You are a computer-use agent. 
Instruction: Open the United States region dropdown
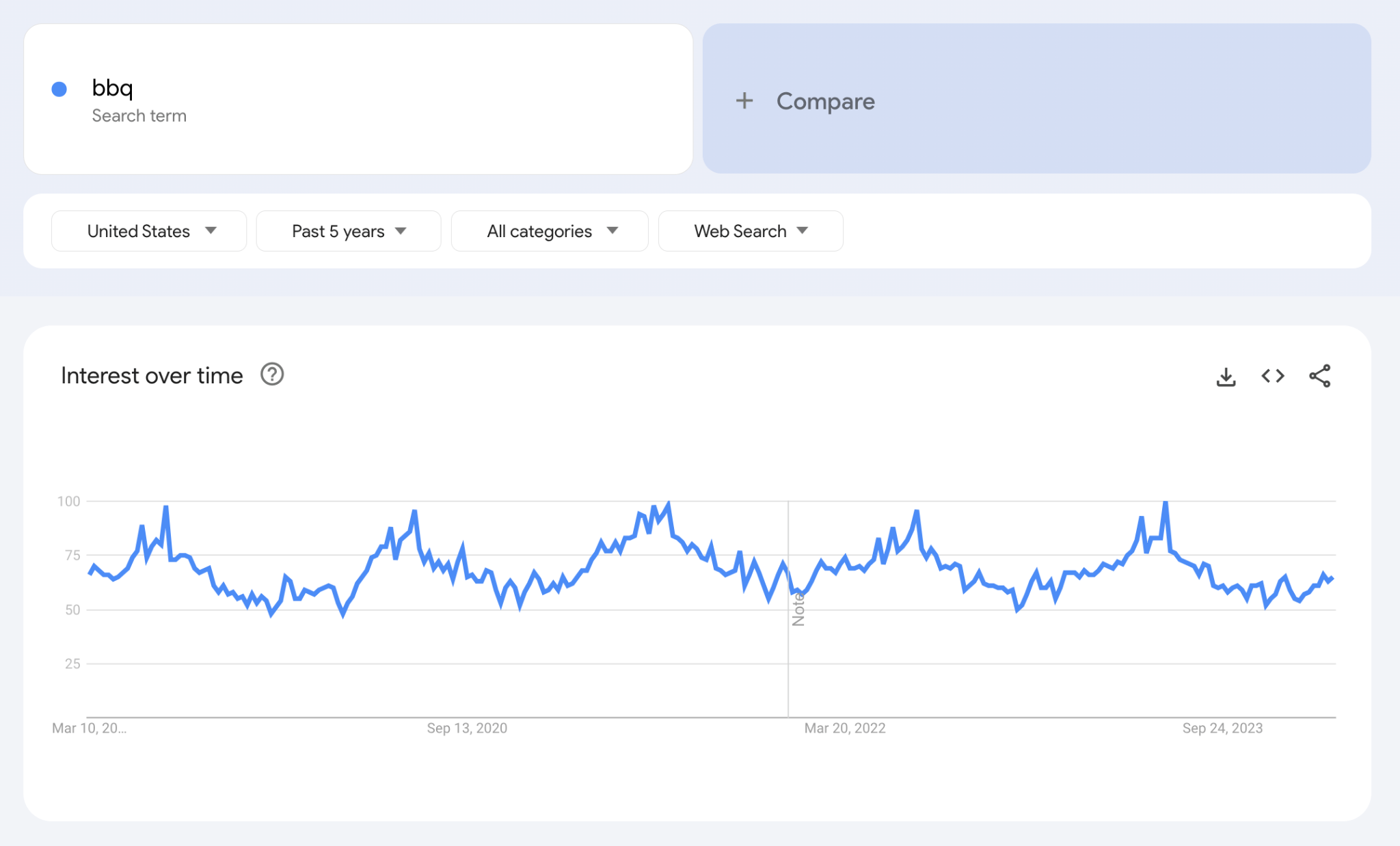[x=148, y=231]
